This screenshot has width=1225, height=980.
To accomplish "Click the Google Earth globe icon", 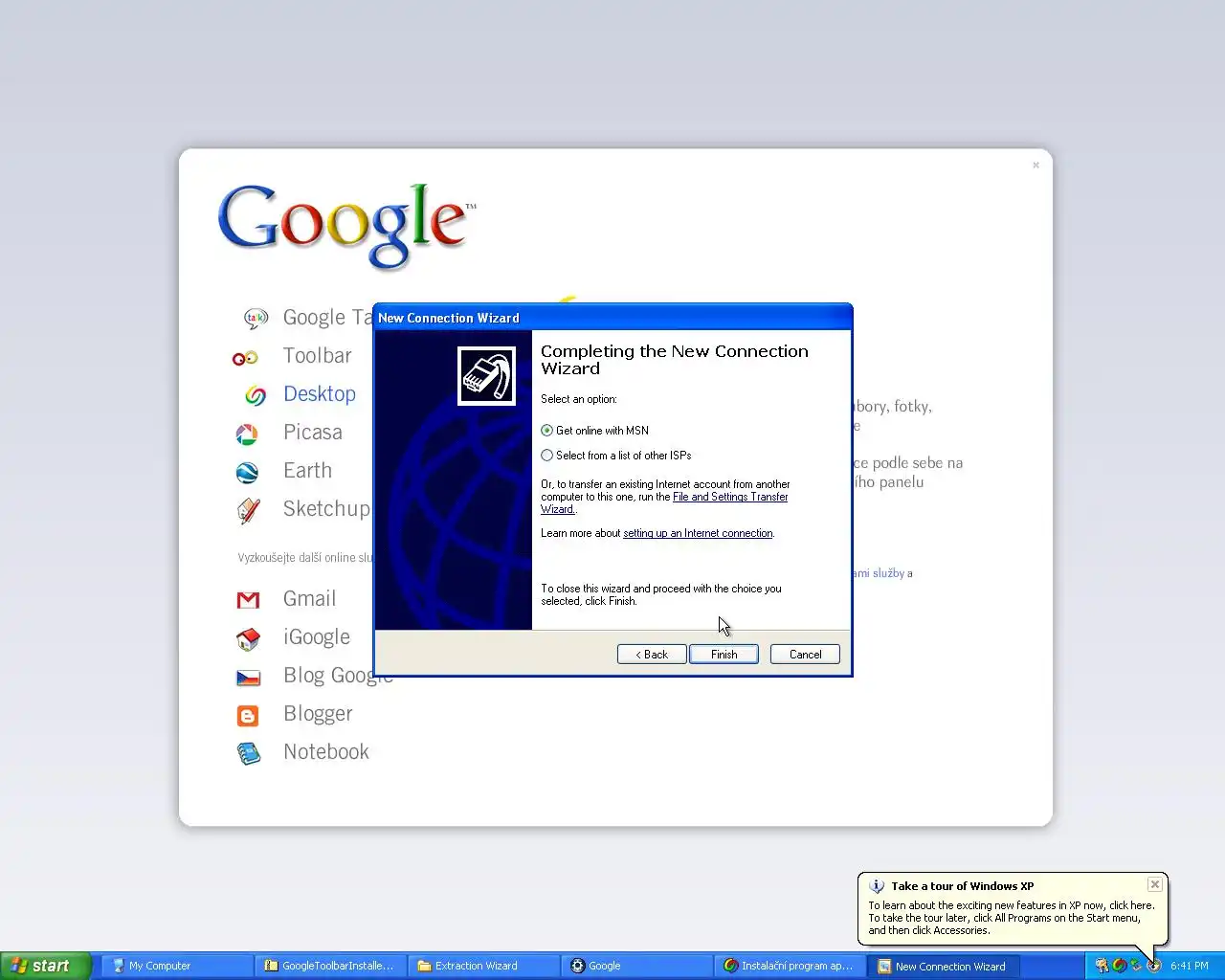I will (247, 473).
